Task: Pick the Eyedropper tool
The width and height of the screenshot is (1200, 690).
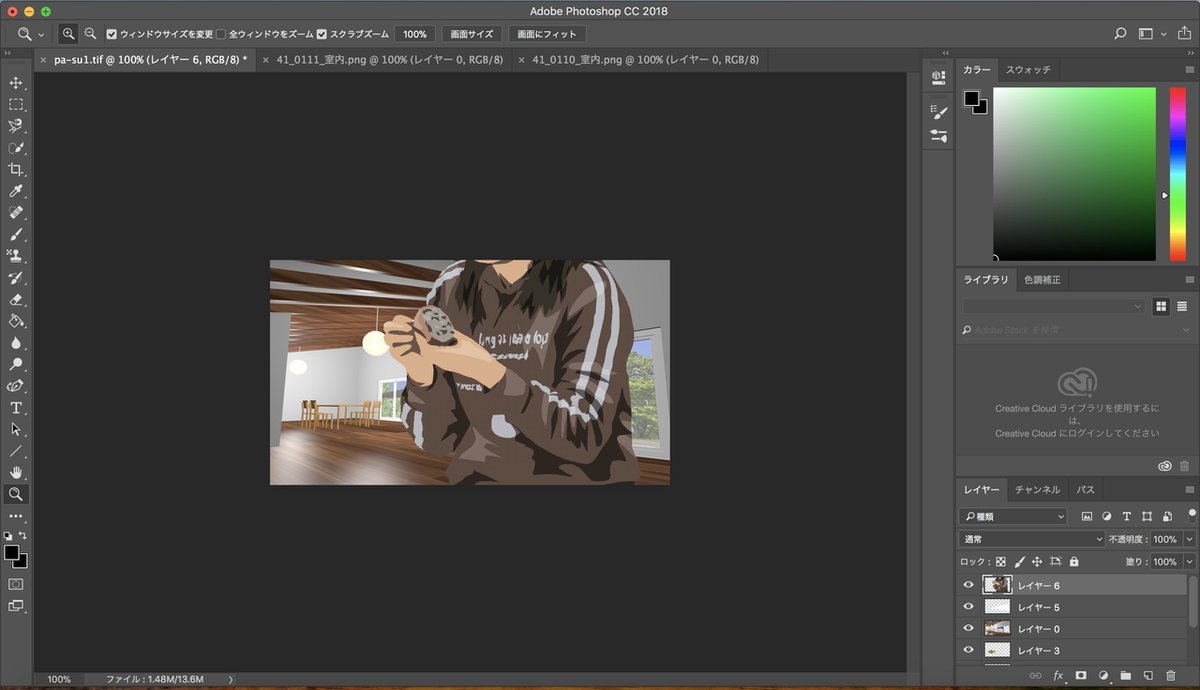Action: point(16,191)
